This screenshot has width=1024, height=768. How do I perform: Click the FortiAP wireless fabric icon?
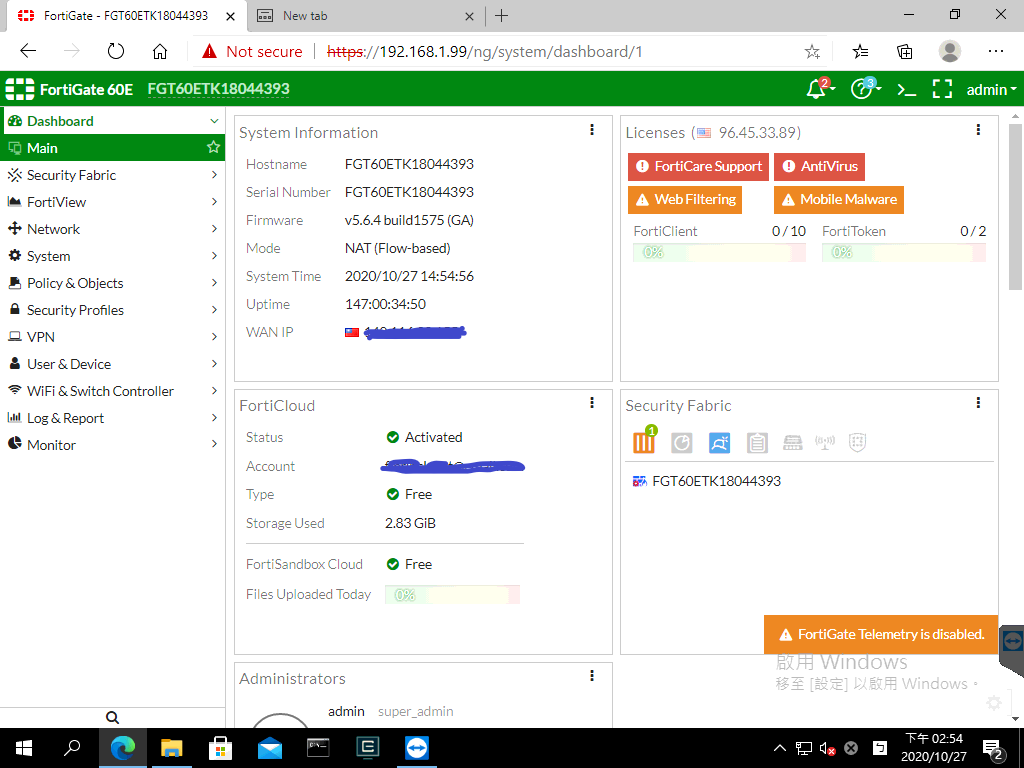click(x=825, y=443)
